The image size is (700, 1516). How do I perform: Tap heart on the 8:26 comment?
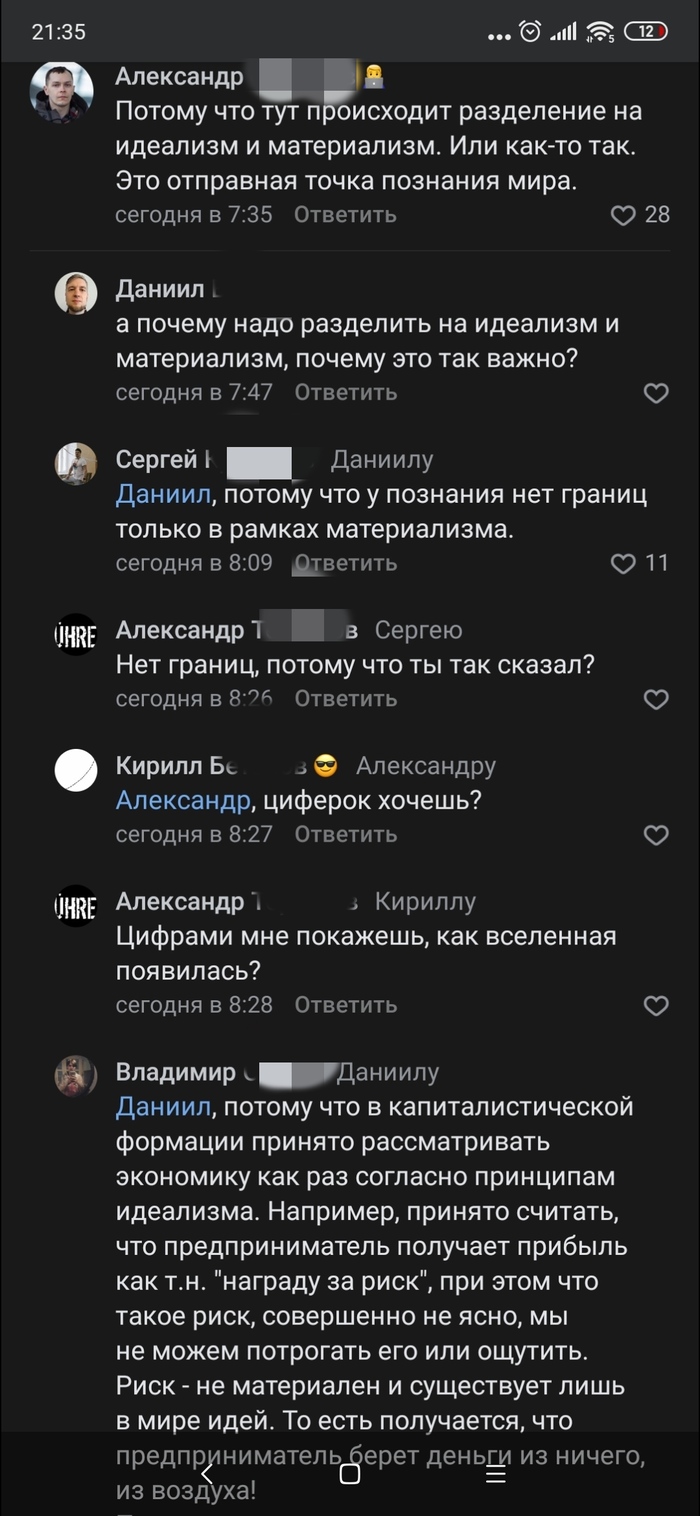click(656, 699)
